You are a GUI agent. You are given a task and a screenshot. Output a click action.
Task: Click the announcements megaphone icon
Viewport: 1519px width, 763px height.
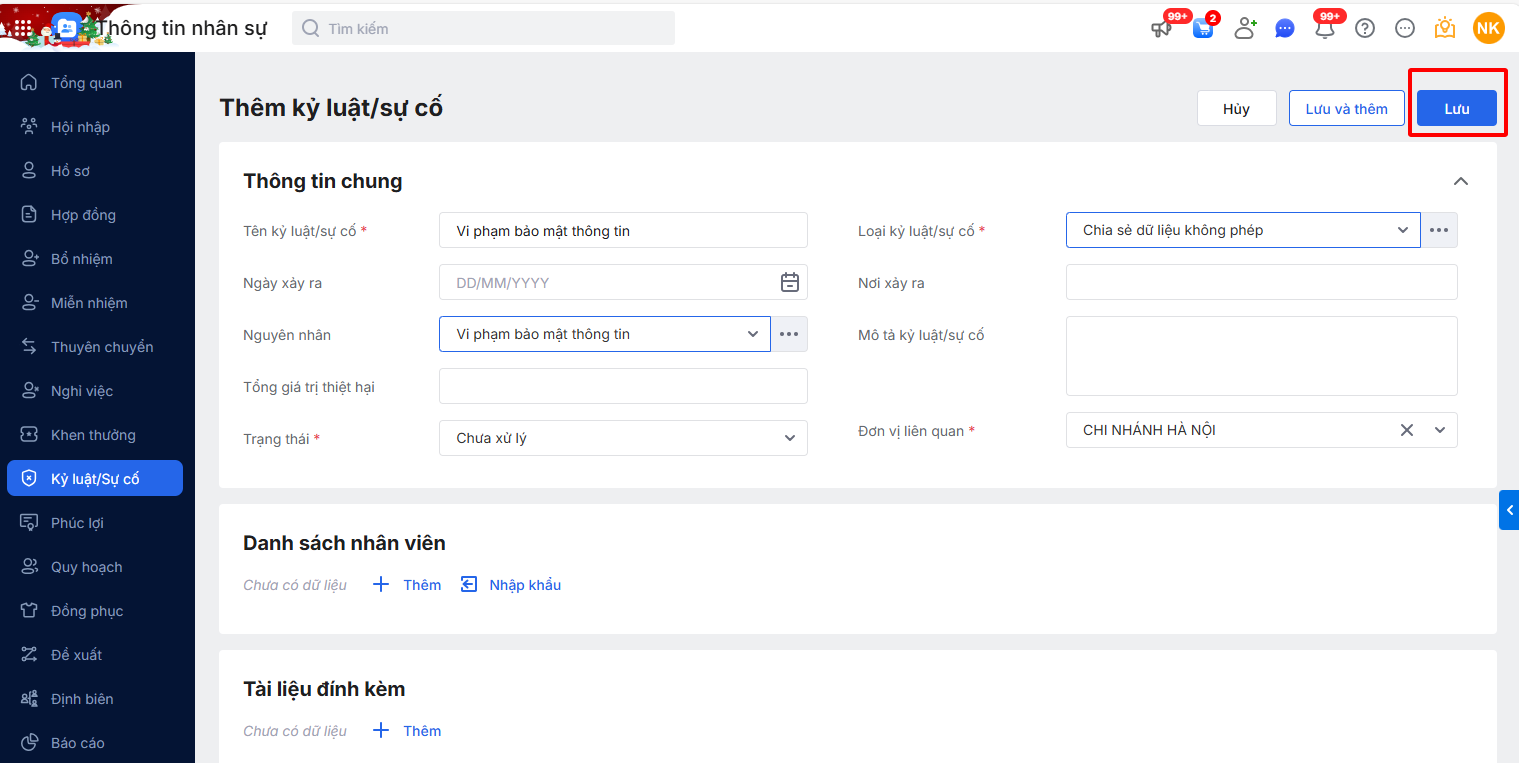[1161, 29]
